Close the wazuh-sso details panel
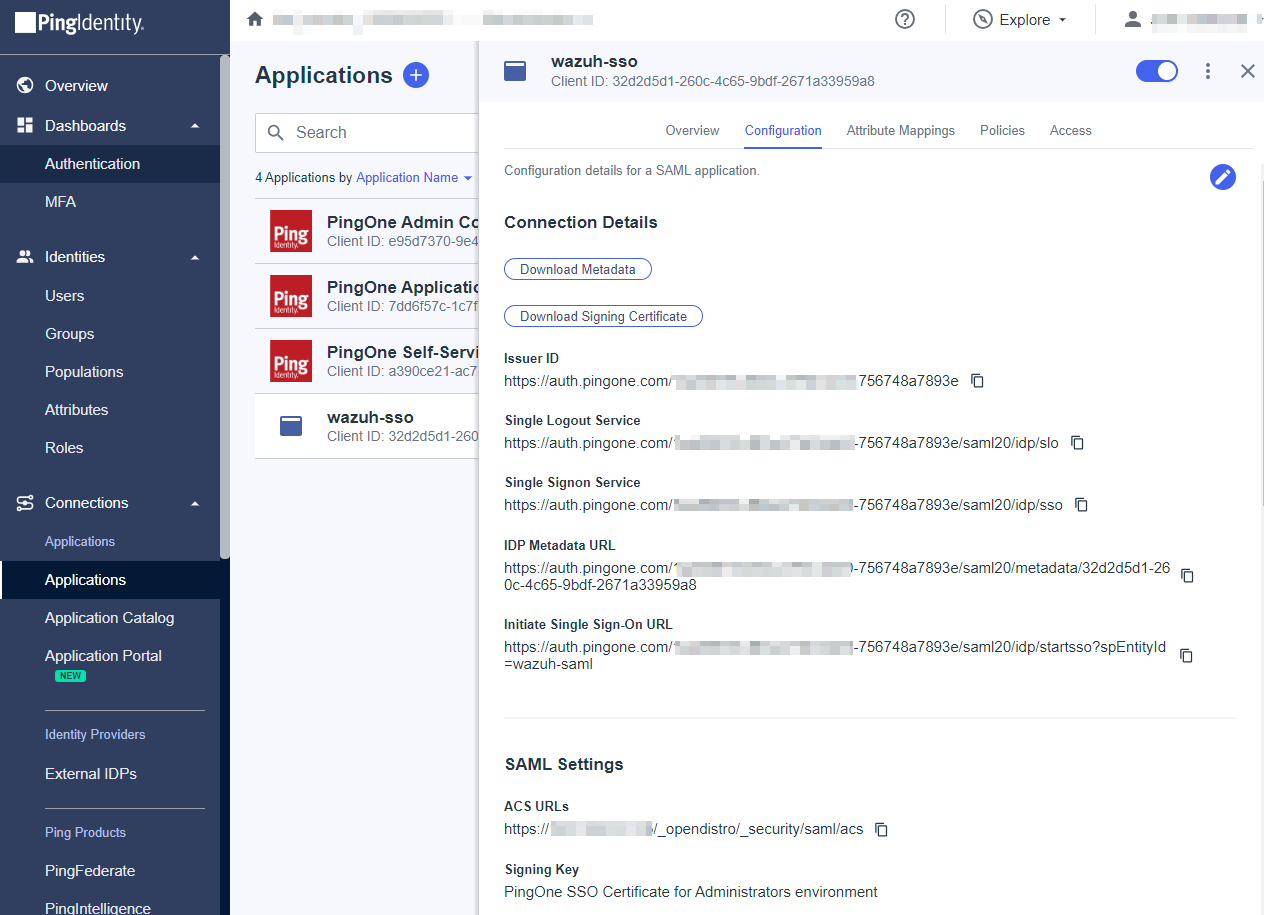The height and width of the screenshot is (915, 1264). coord(1247,71)
